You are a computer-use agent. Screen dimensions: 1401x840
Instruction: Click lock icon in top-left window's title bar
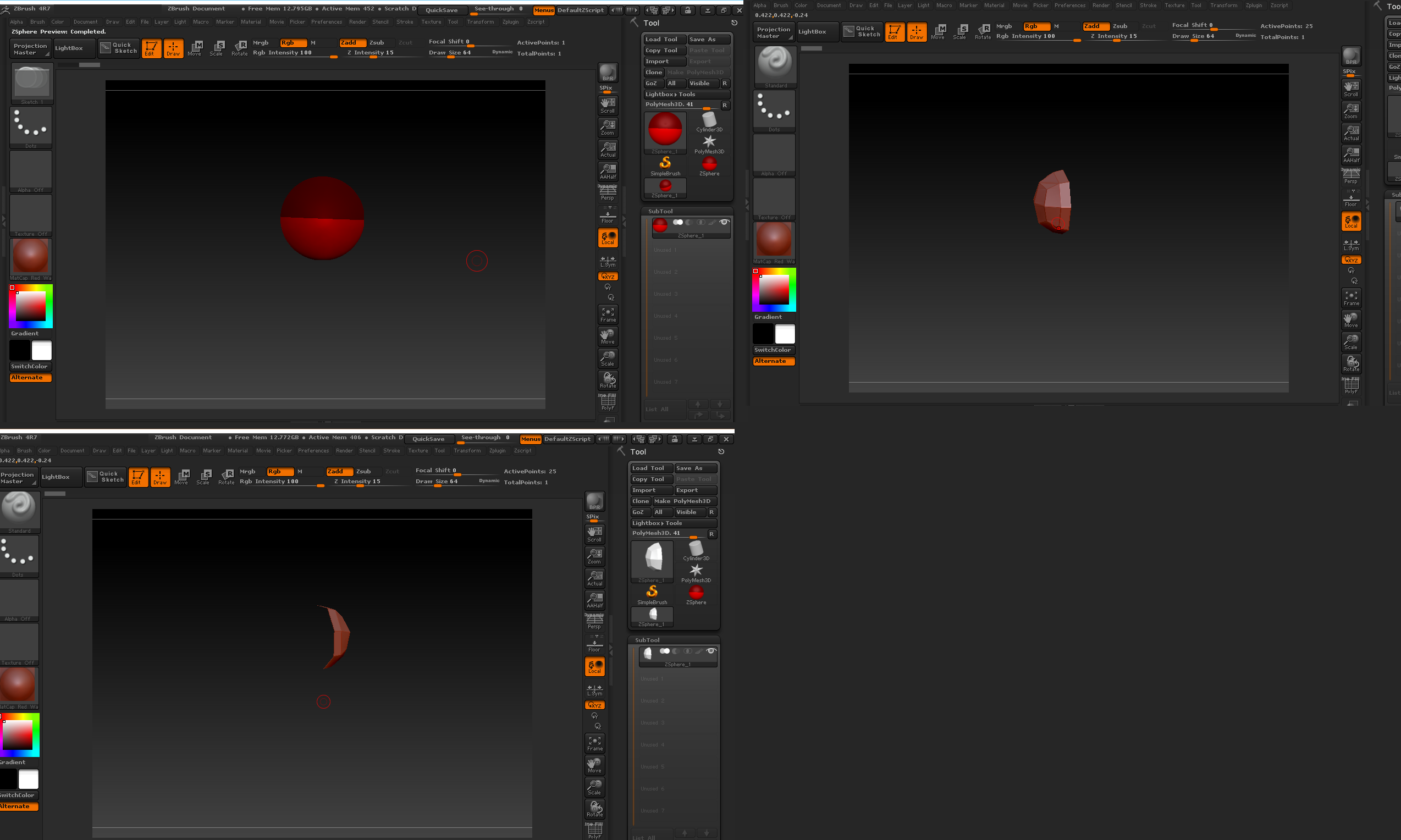(688, 10)
